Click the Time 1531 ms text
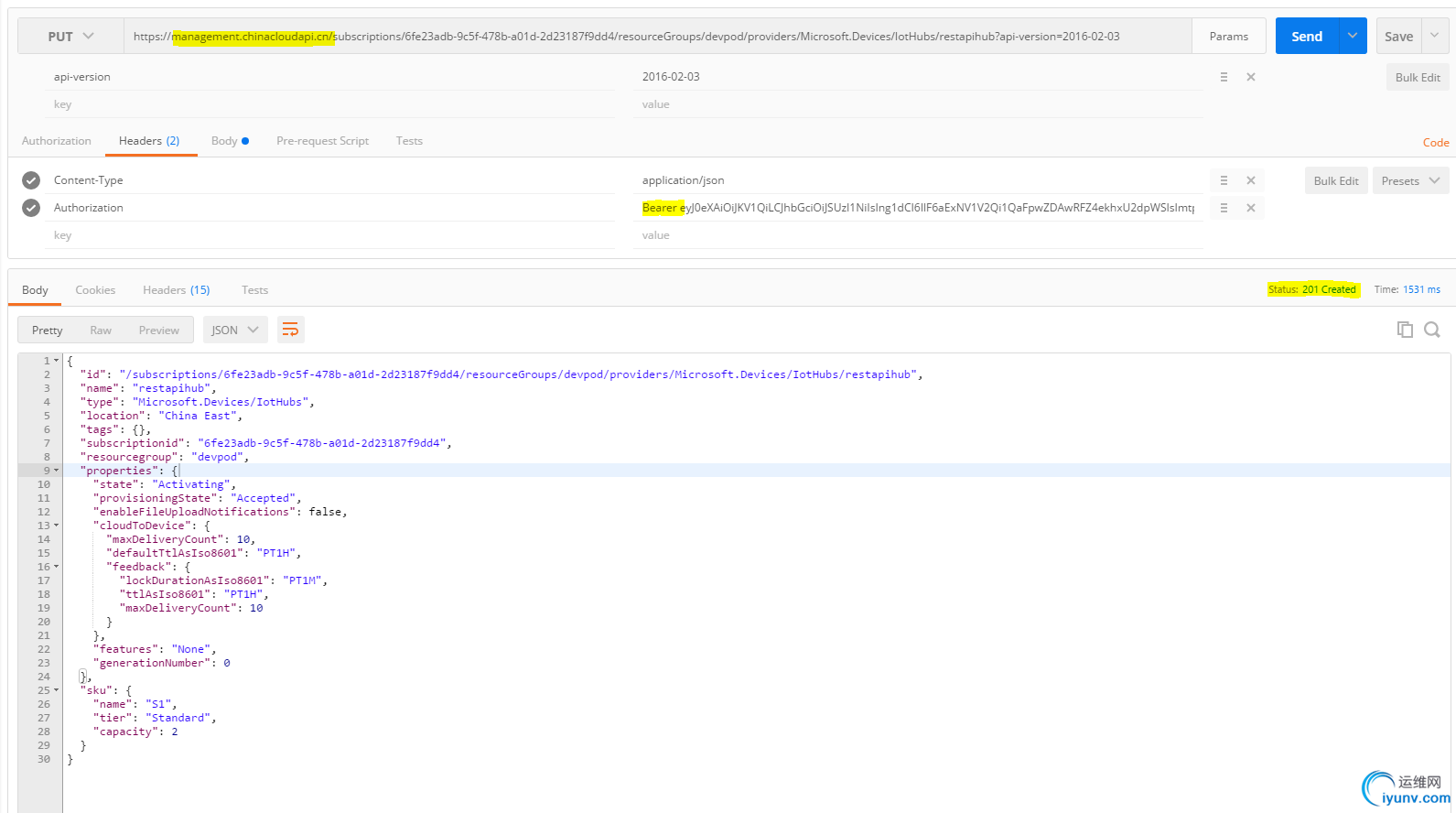 click(x=1407, y=289)
